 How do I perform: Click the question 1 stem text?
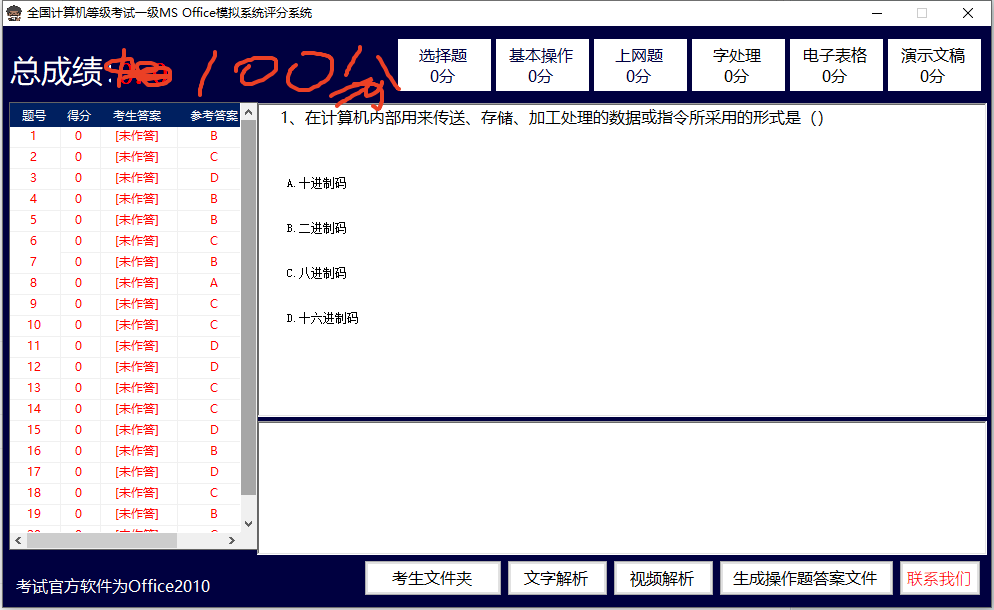552,118
